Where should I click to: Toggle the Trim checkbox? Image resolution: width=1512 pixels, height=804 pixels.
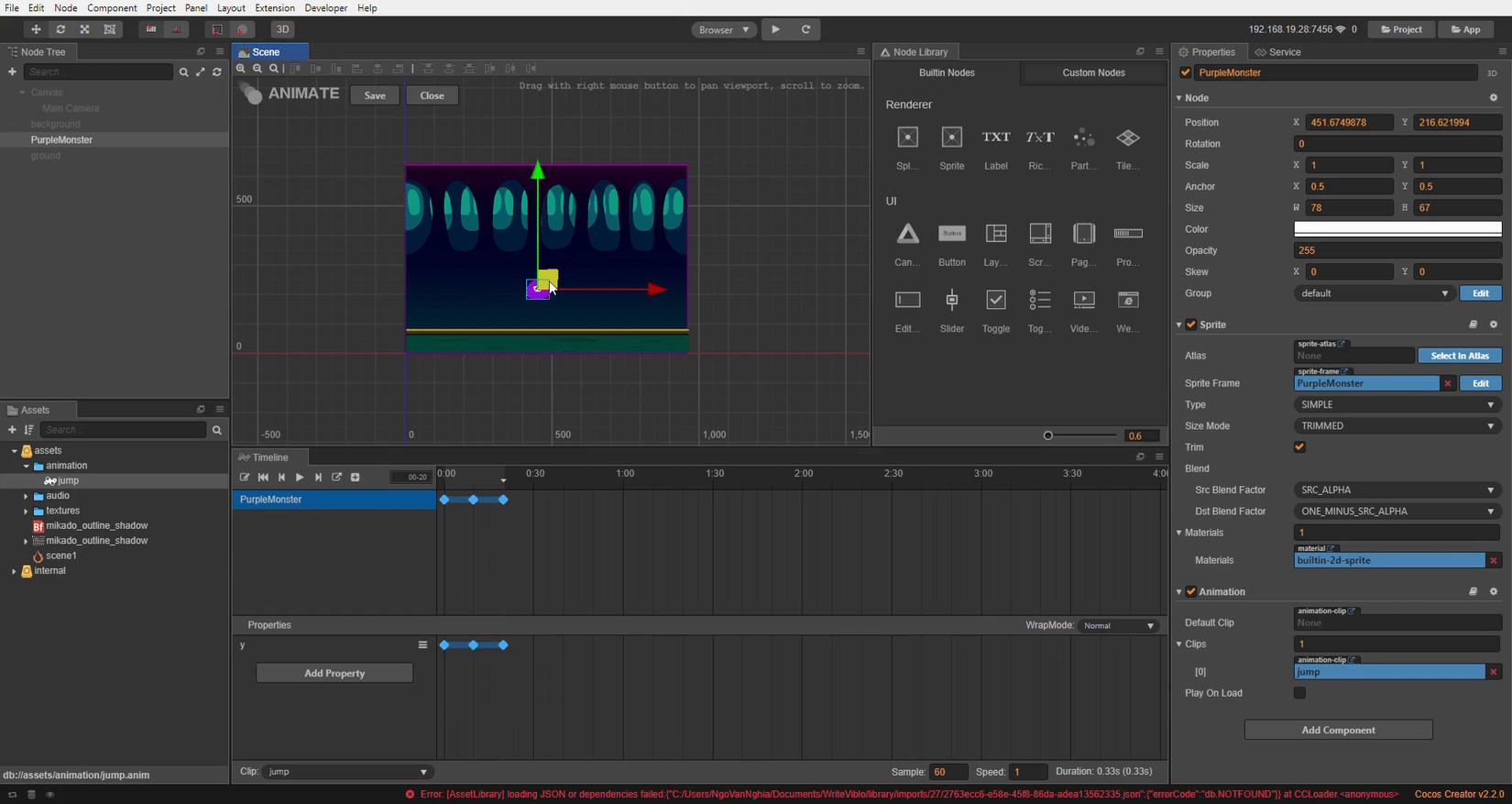(1298, 447)
